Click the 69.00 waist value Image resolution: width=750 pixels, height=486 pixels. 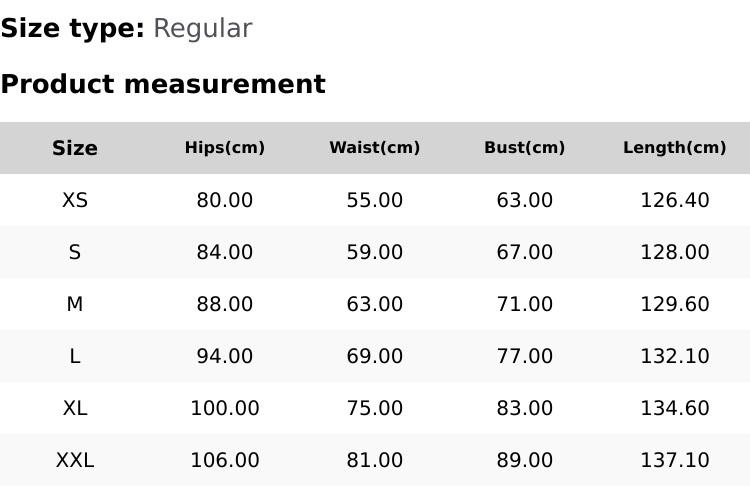tap(375, 356)
